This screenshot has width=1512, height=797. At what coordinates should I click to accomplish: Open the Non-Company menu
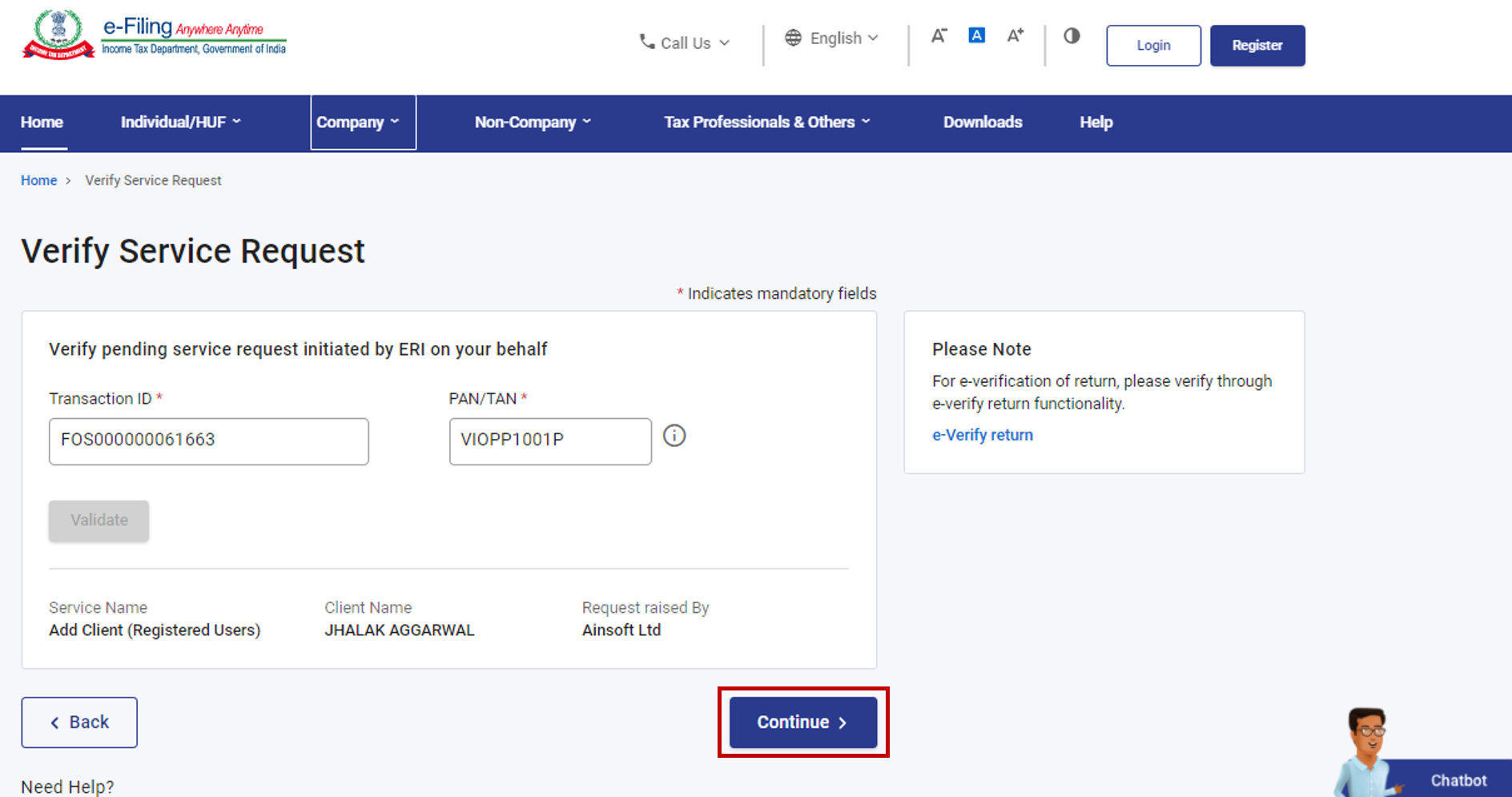click(x=533, y=123)
